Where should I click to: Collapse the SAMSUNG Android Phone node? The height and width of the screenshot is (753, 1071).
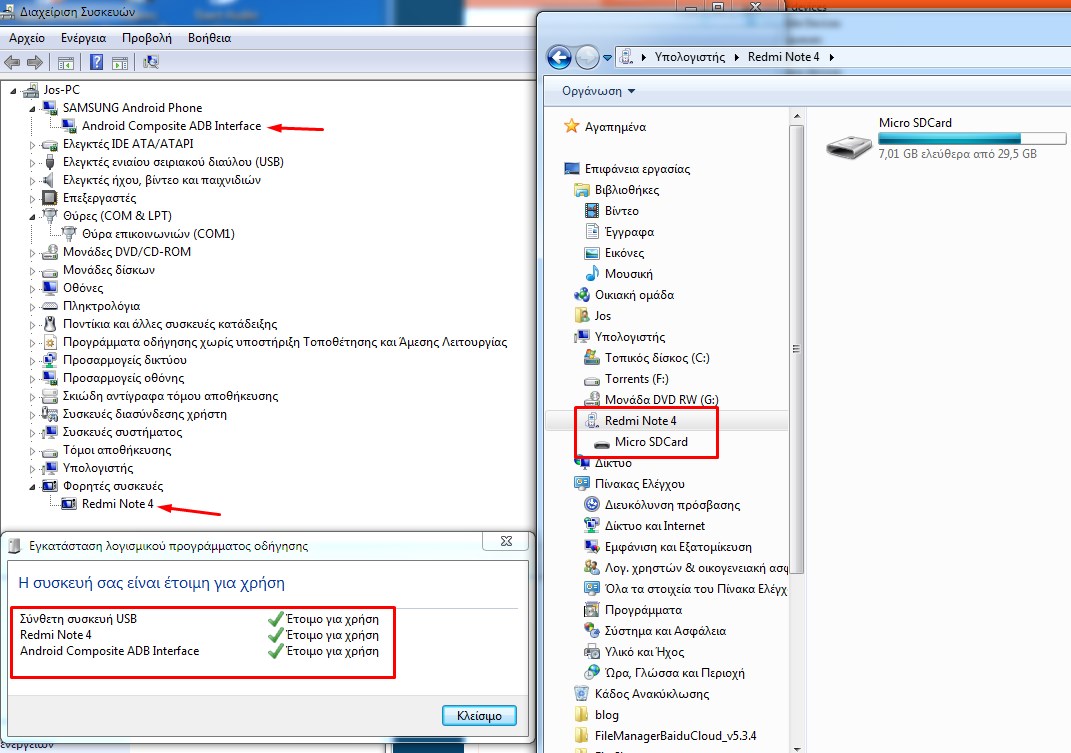[32, 109]
